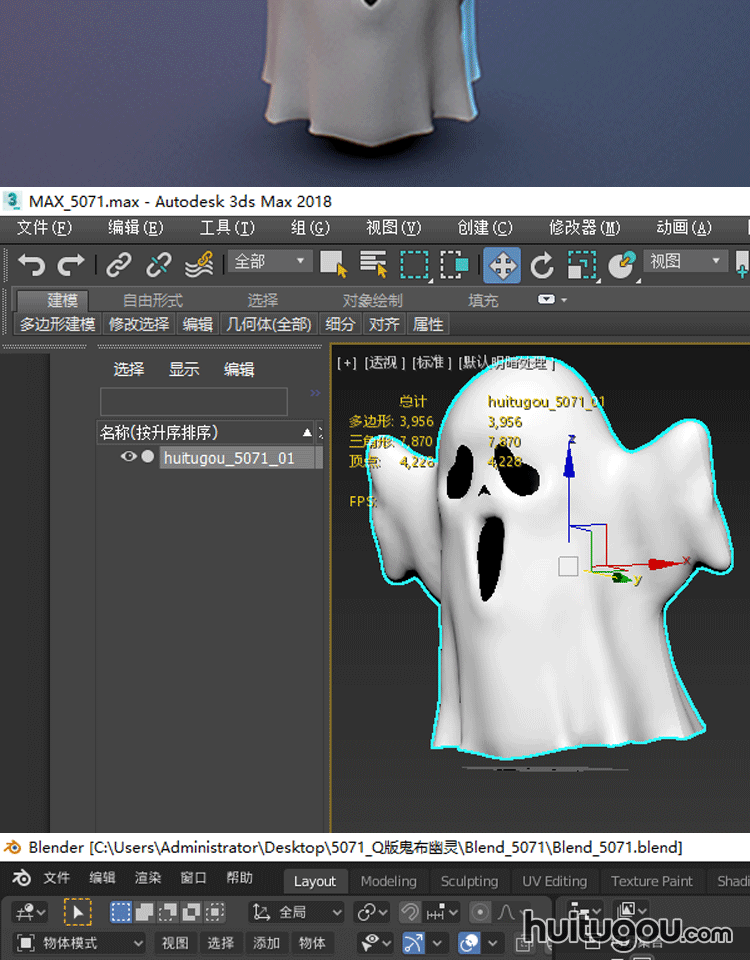Click the Redo arrow in 3ds Max toolbar
Image resolution: width=750 pixels, height=960 pixels.
coord(71,264)
